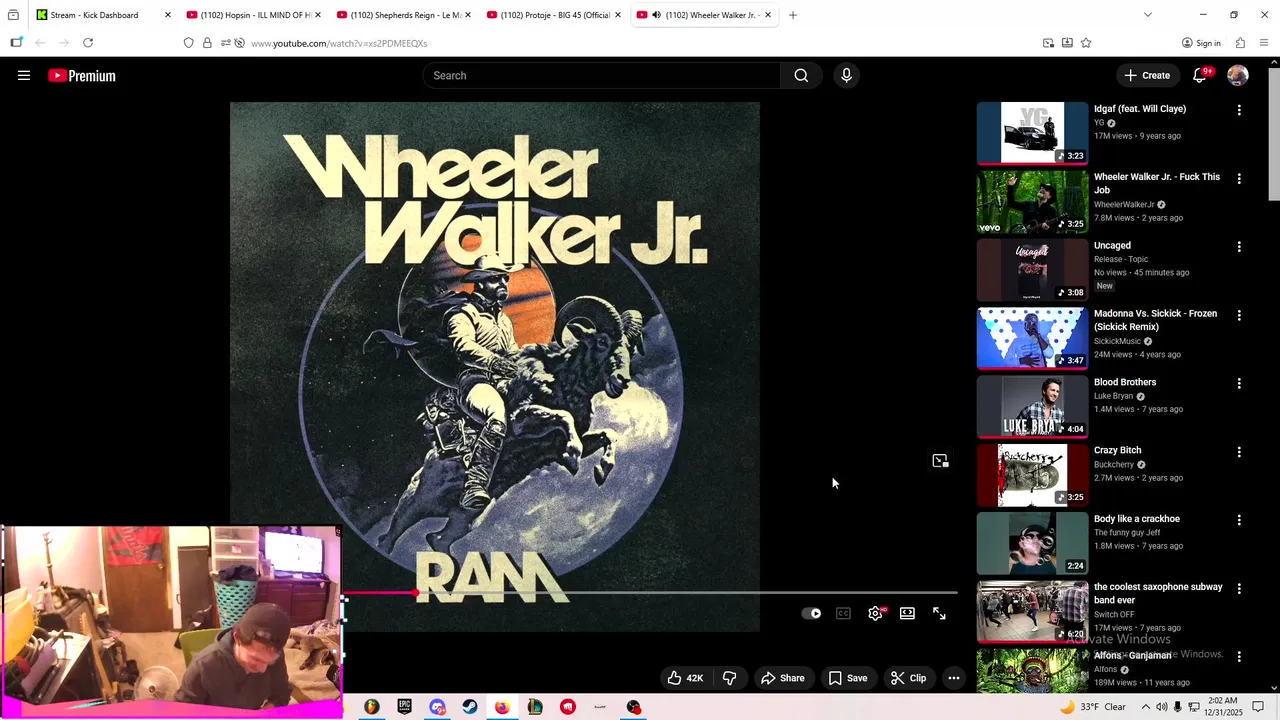This screenshot has height=720, width=1280.
Task: Open Epic Games launcher from taskbar
Action: 404,707
